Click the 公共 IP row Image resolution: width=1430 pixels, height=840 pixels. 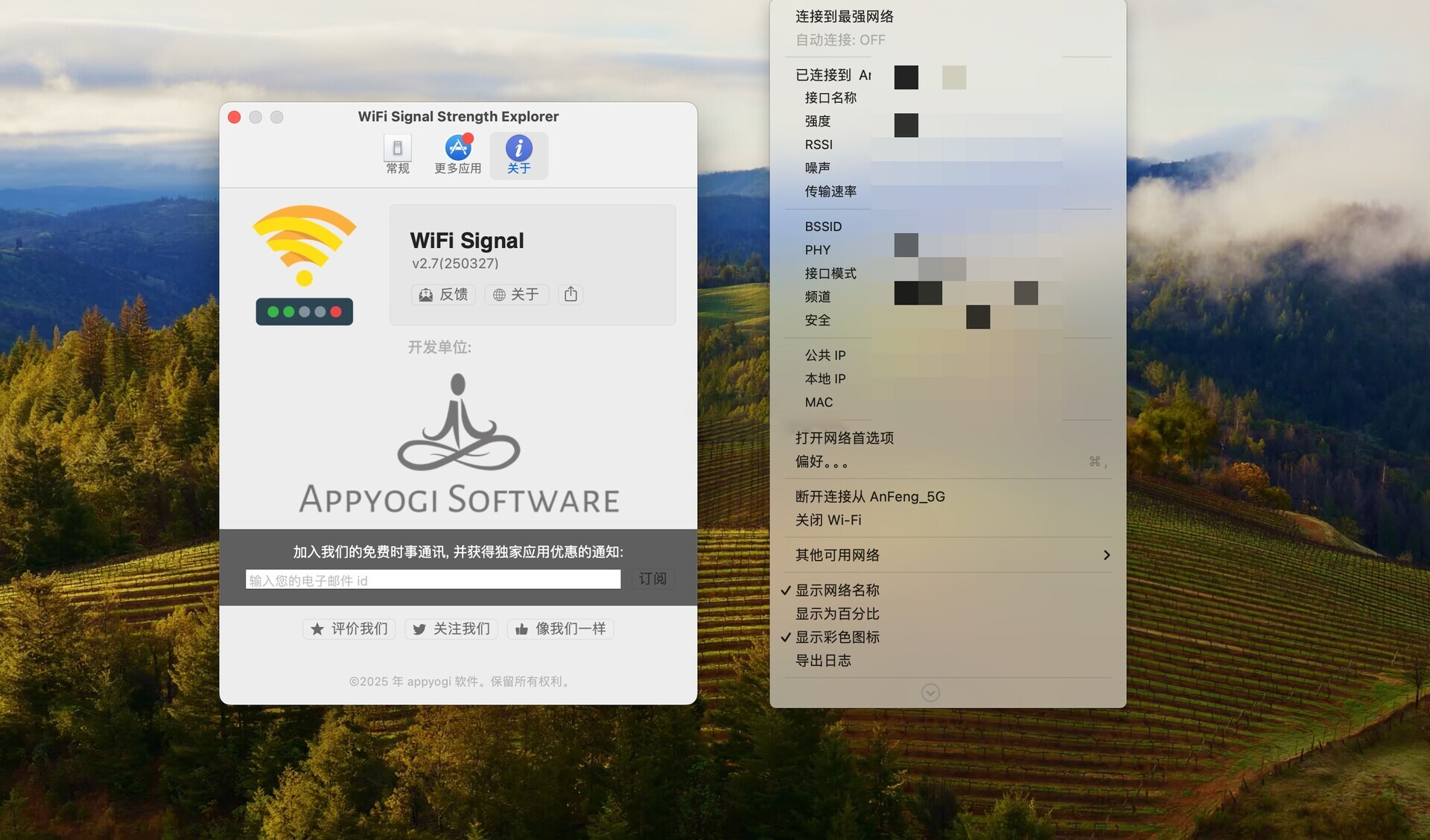(947, 355)
